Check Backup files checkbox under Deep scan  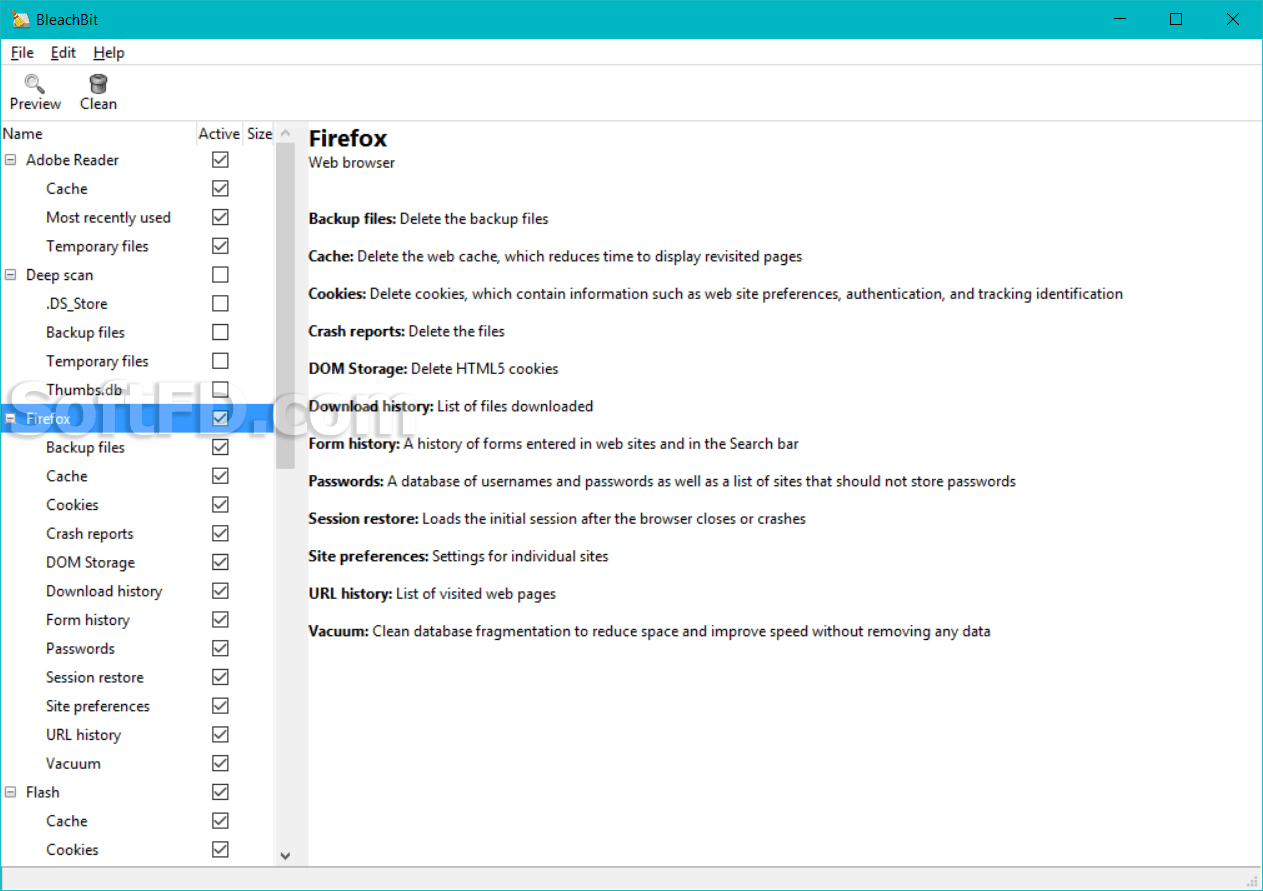220,332
